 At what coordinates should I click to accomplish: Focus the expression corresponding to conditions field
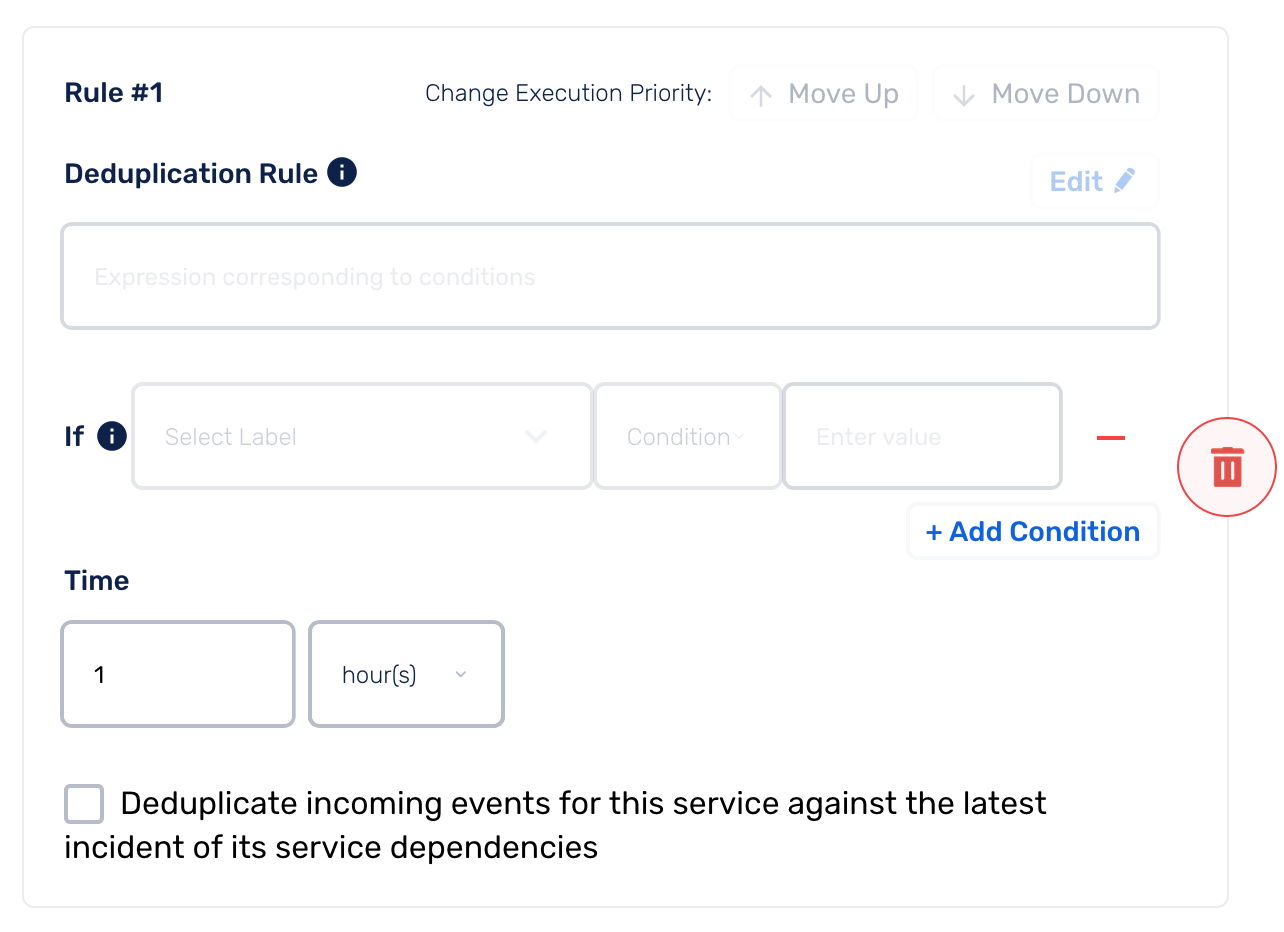tap(610, 276)
